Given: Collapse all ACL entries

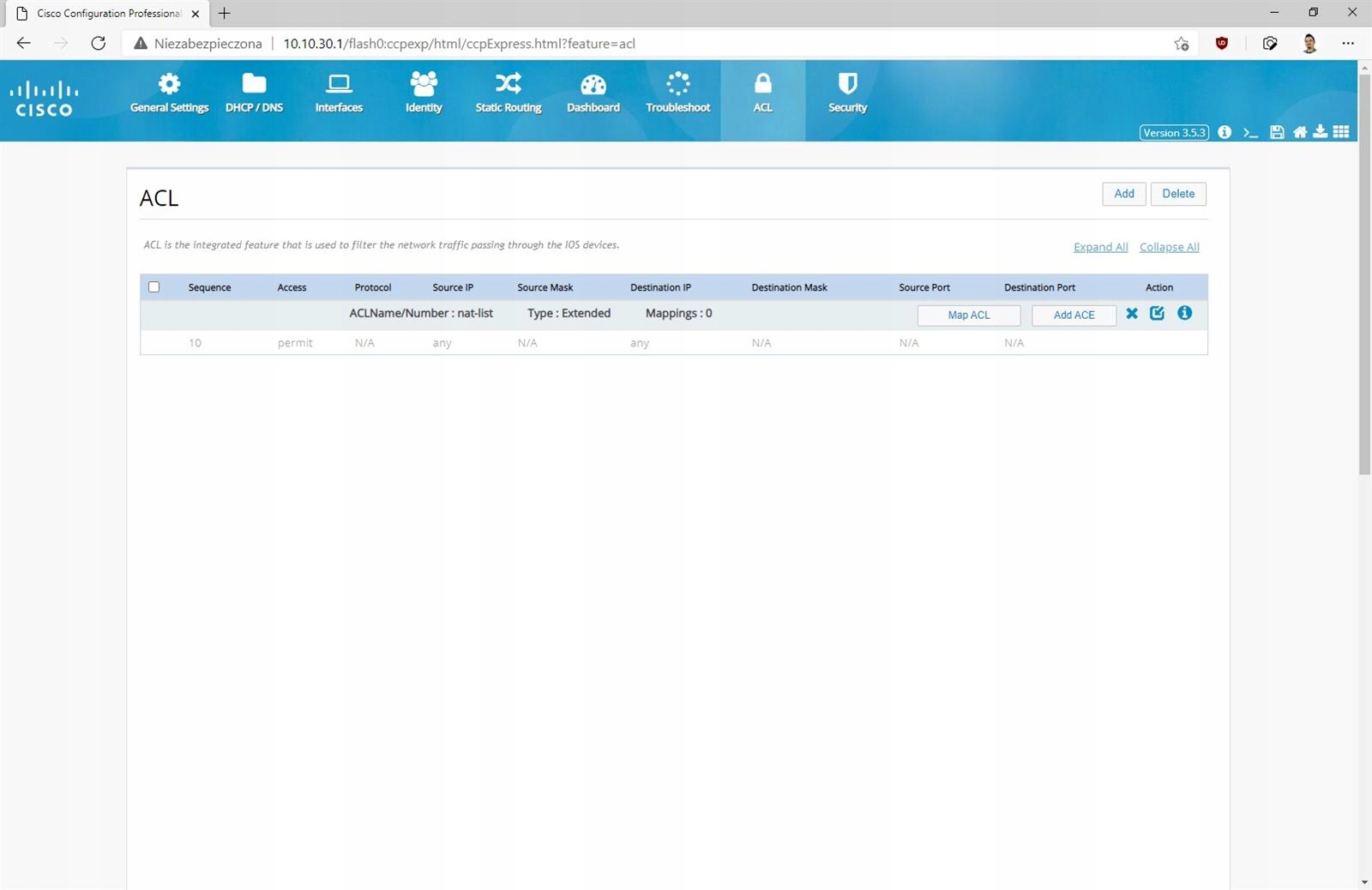Looking at the screenshot, I should [1169, 247].
